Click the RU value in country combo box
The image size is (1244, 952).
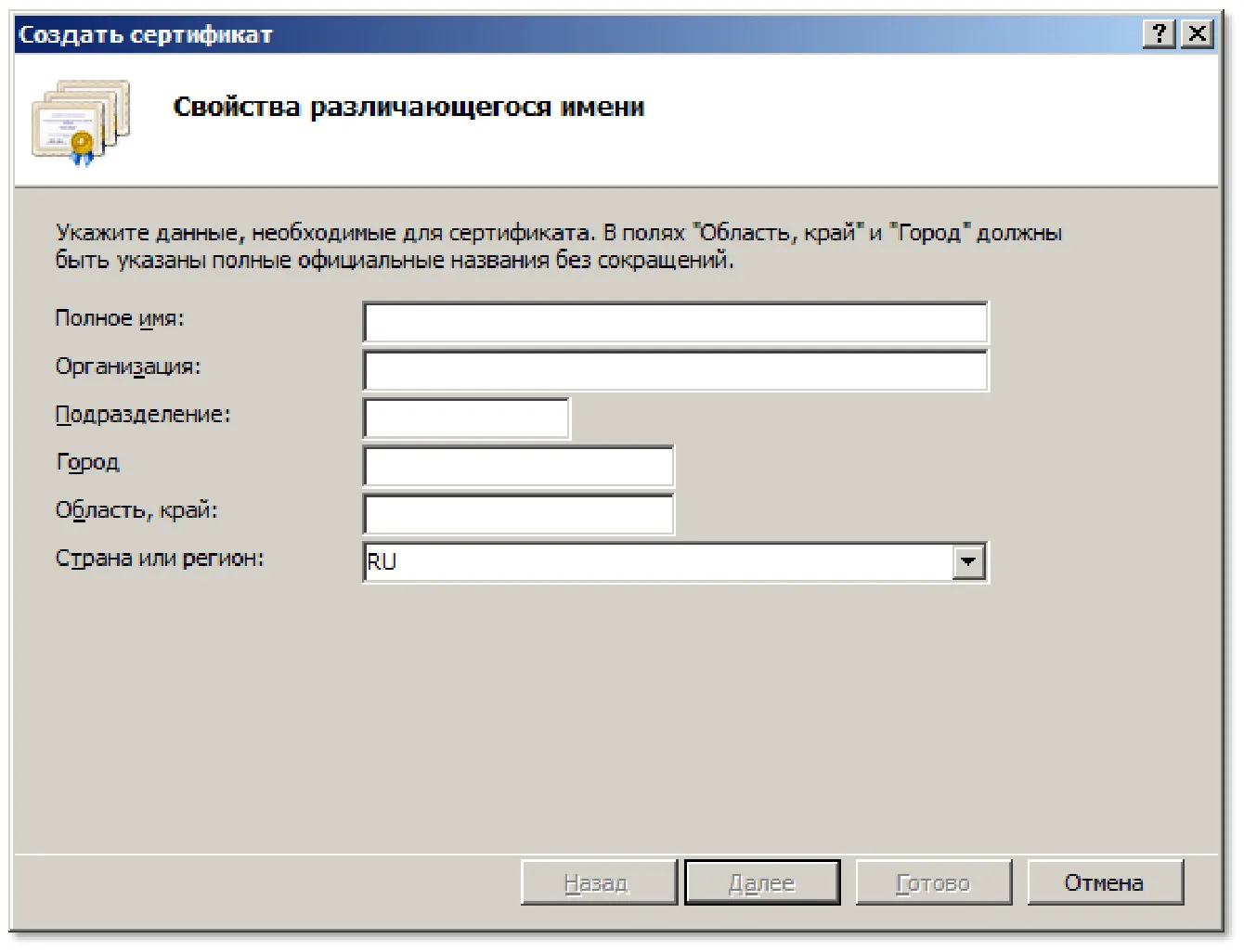[382, 562]
